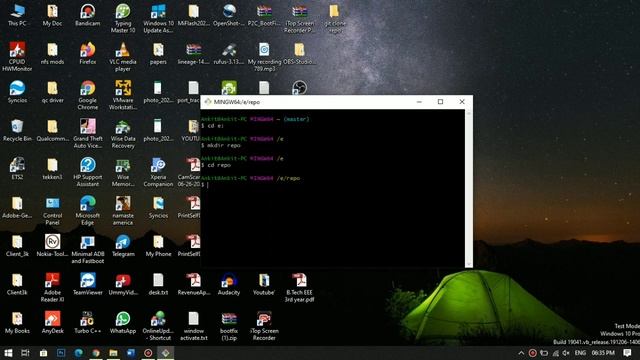Screen dimensions: 640x360
Task: Launch Google Chrome desktop shortcut
Action: tap(87, 95)
